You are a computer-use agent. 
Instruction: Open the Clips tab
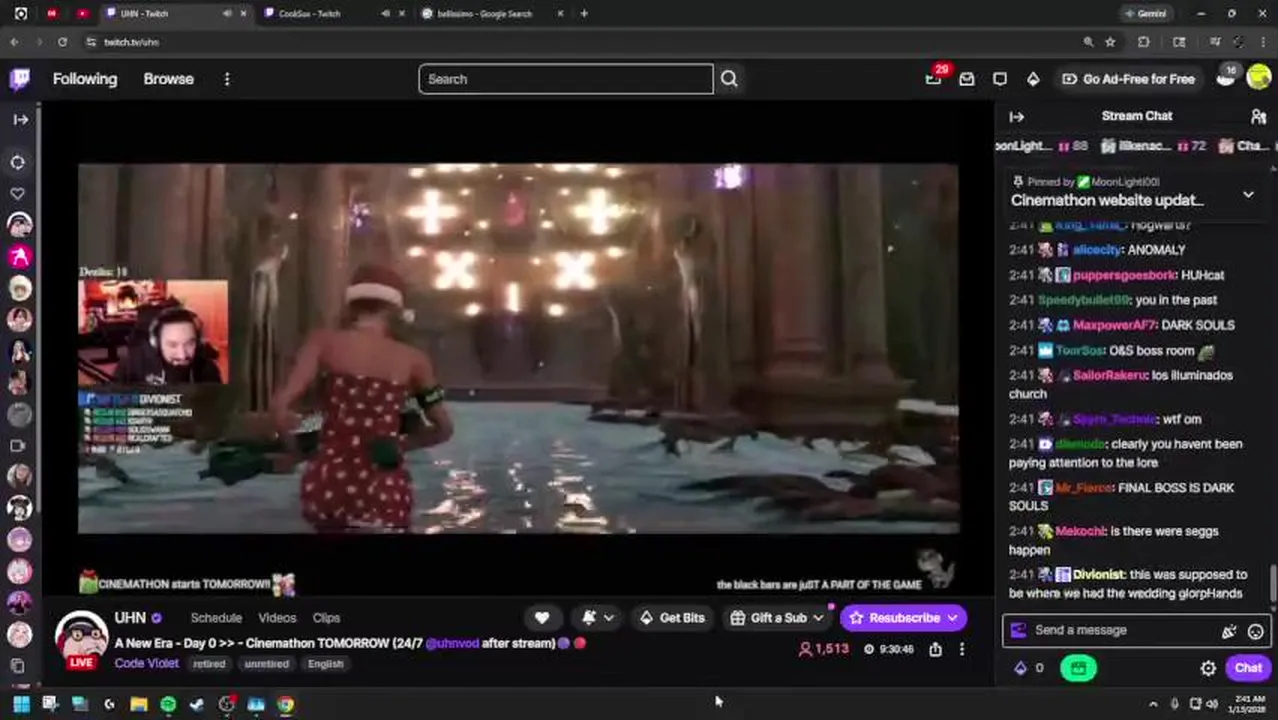click(326, 618)
